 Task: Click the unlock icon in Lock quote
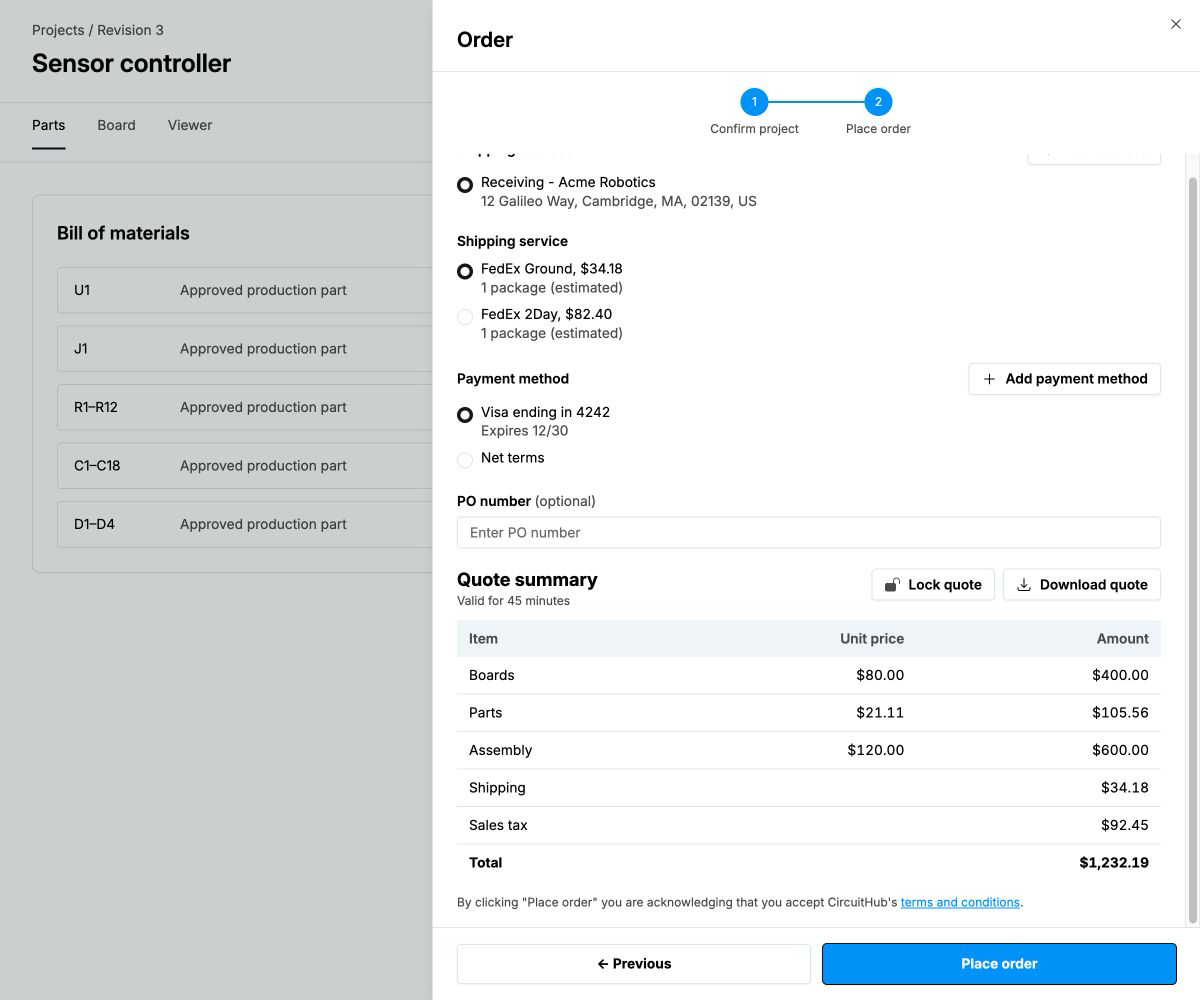(892, 585)
